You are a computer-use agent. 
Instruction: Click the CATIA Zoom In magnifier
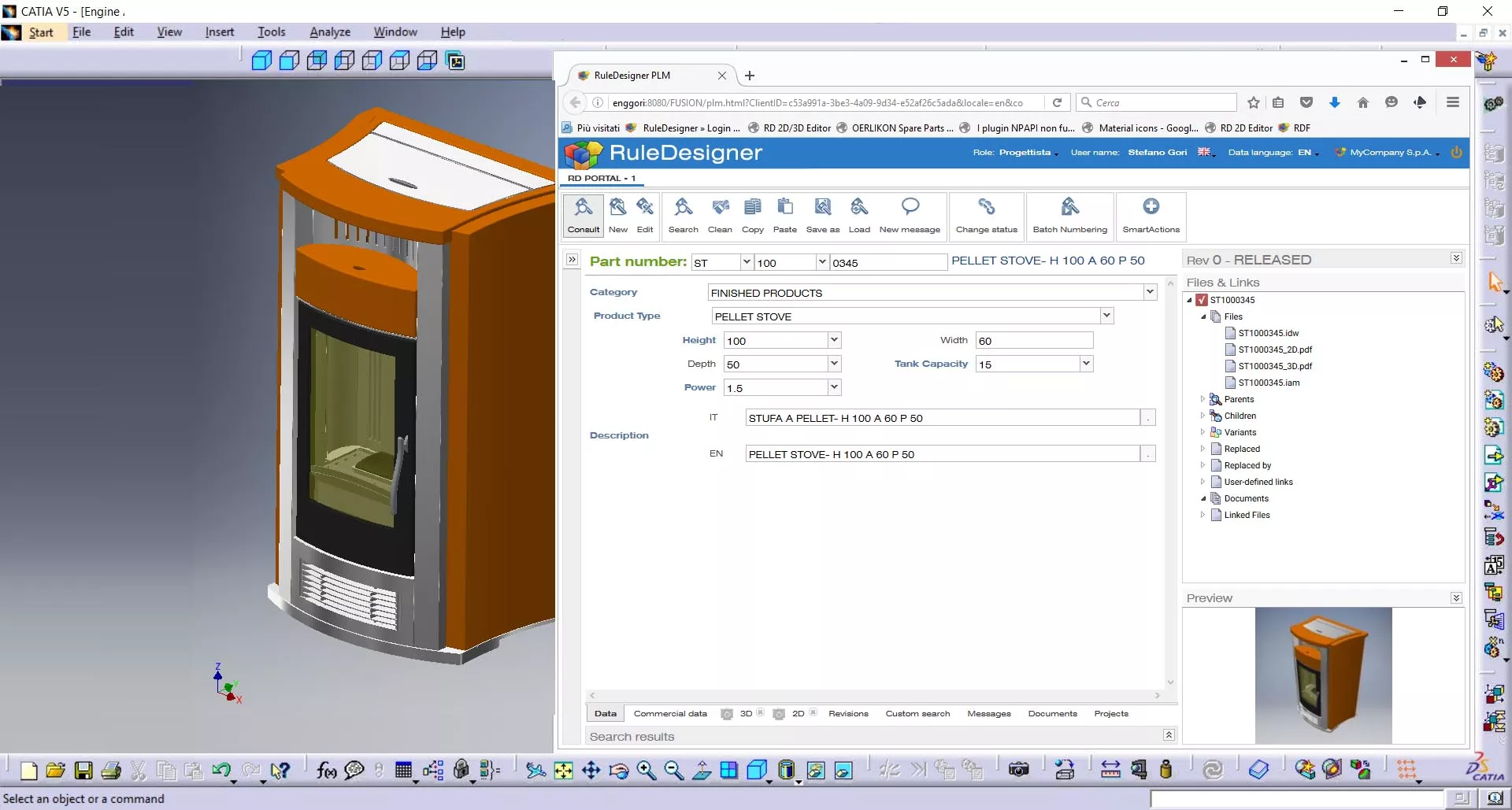(647, 771)
